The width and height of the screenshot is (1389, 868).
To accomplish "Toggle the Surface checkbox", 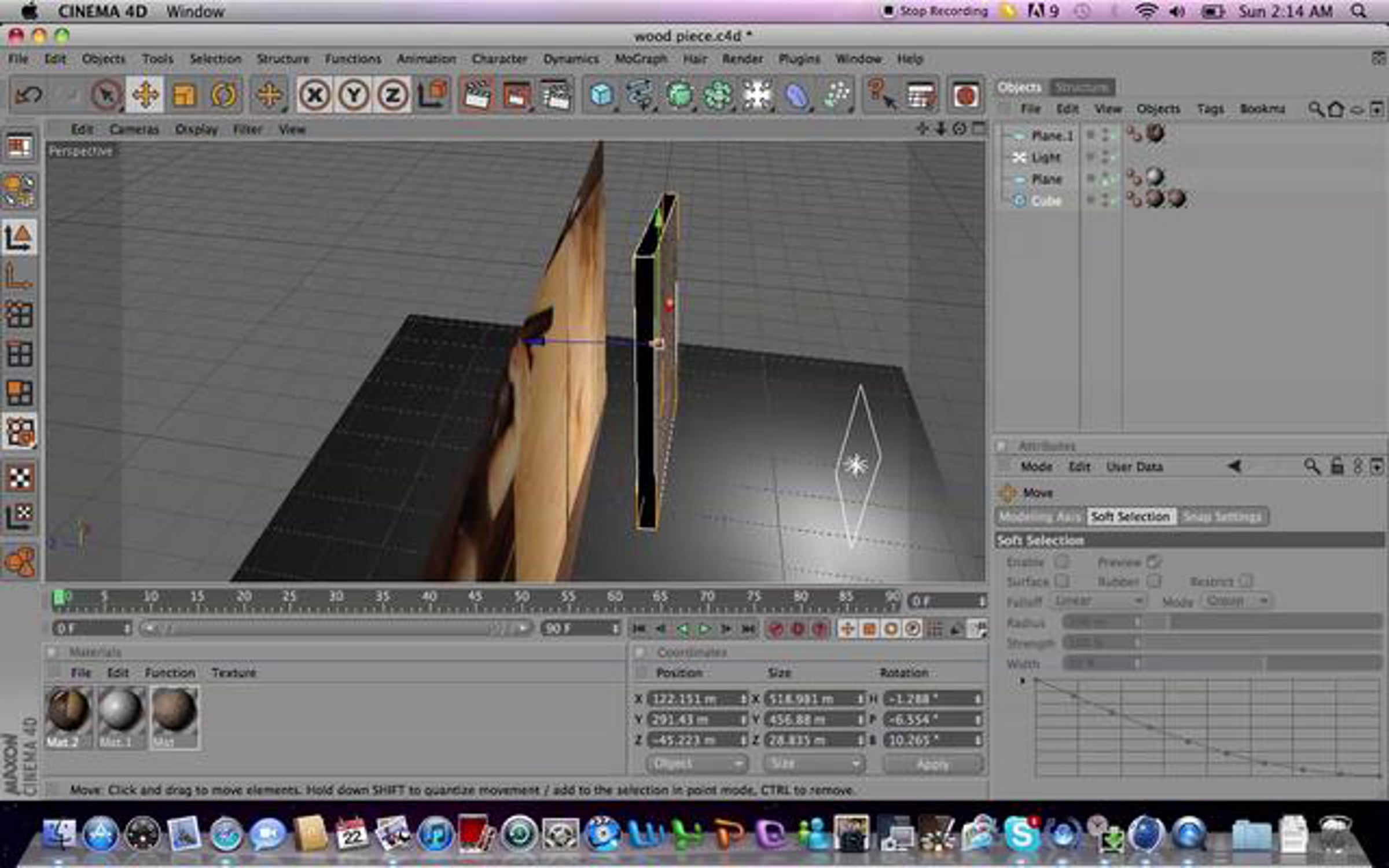I will point(1061,580).
